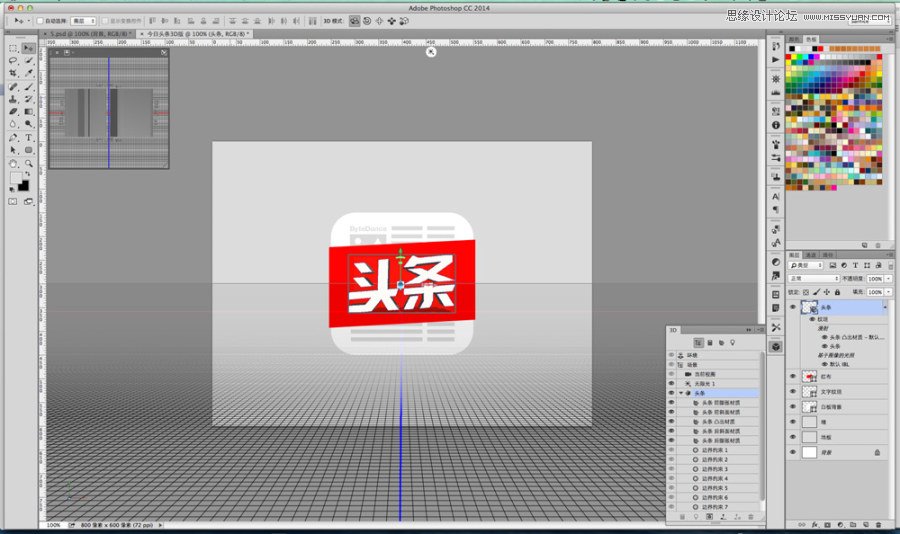This screenshot has width=900, height=534.
Task: Toggle visibility of 无限光 1 in 3D panel
Action: click(672, 384)
